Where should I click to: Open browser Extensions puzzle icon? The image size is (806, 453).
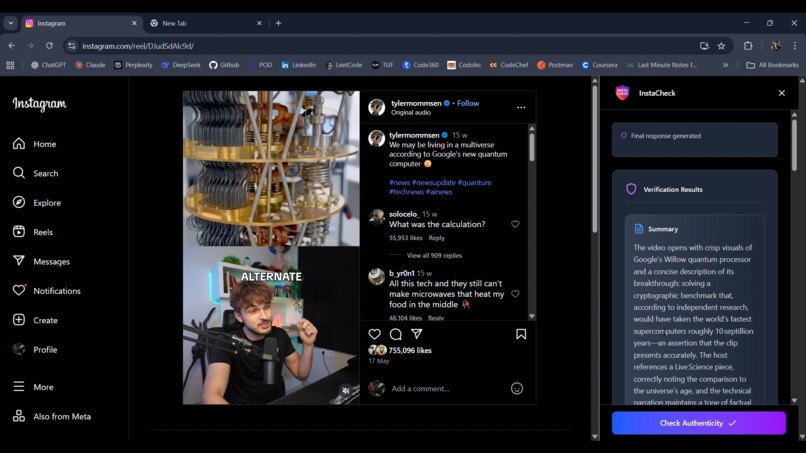748,46
